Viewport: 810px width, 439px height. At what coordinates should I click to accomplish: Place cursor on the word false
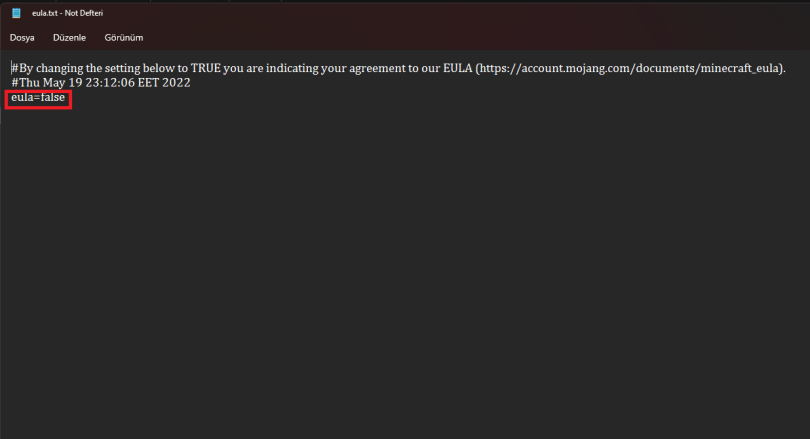52,98
